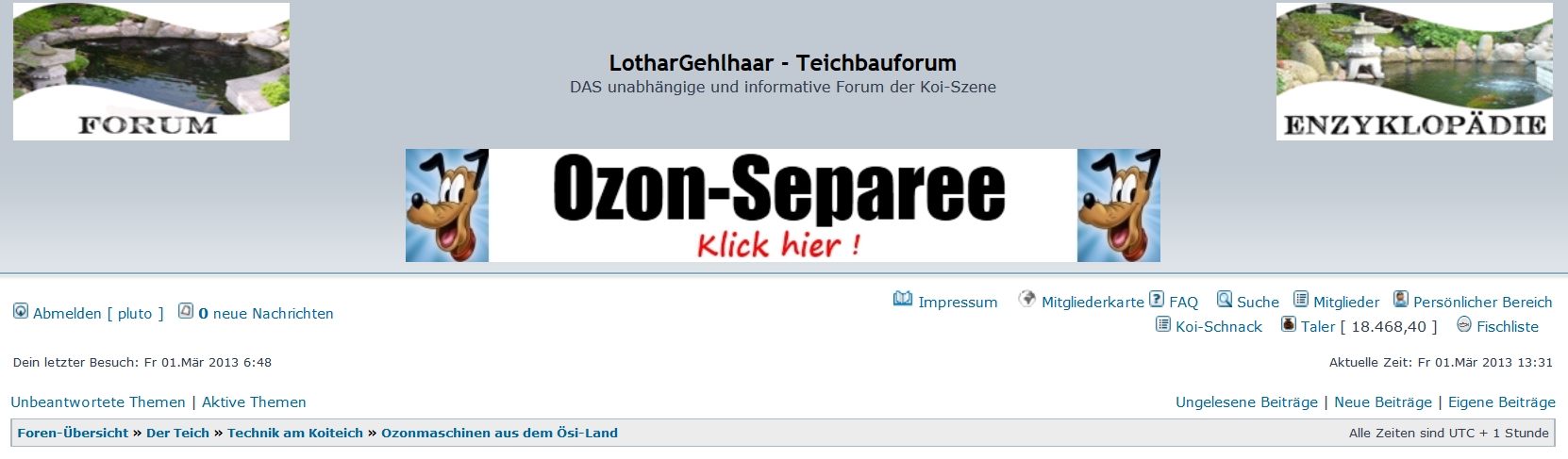Click the Suche magnifier icon
Screen dimensions: 1568x459
(x=1225, y=300)
